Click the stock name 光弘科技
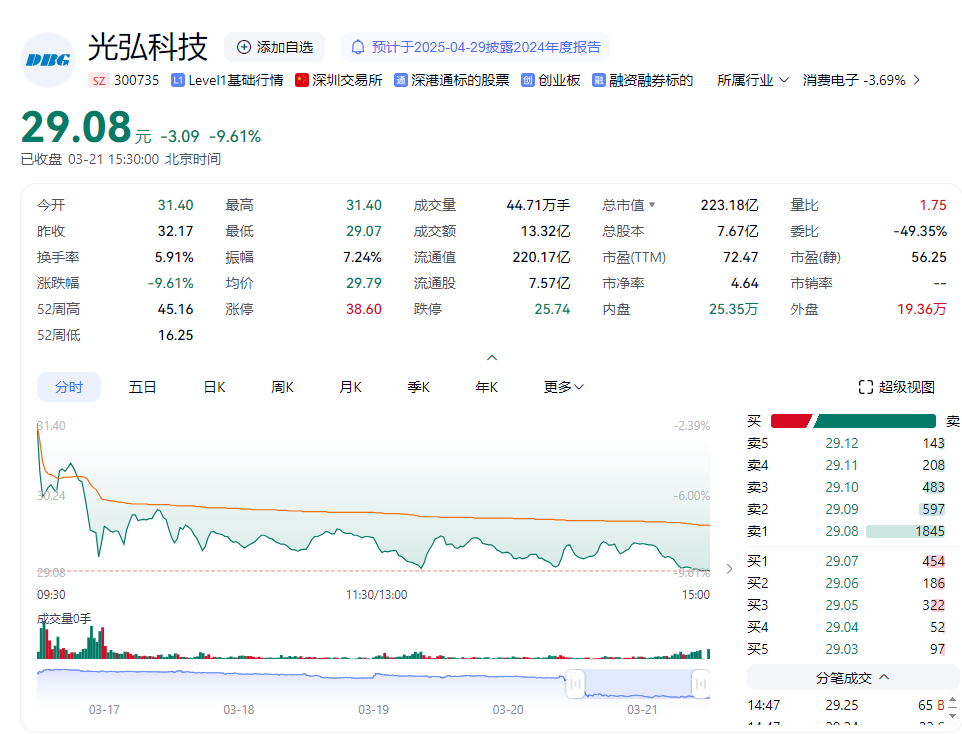This screenshot has height=734, width=962. [x=148, y=47]
